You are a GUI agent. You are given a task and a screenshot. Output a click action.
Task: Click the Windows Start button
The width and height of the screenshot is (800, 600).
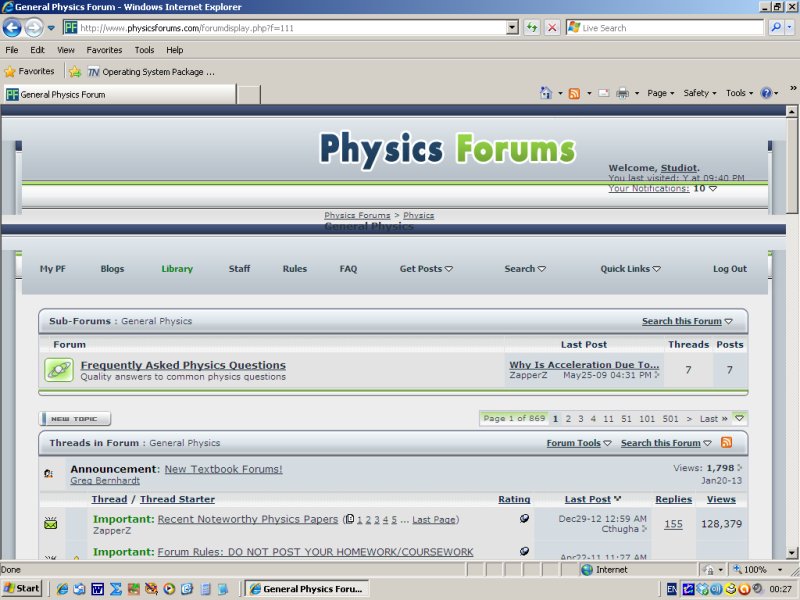[22, 589]
